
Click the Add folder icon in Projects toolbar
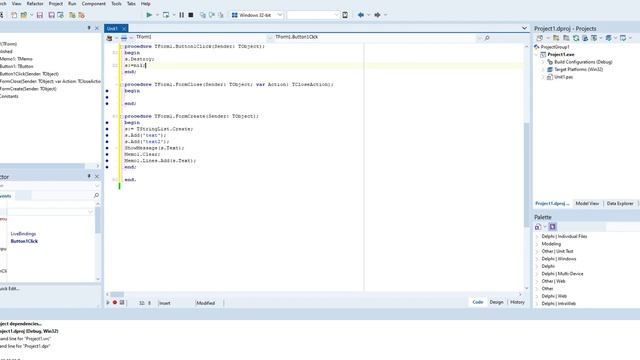coord(556,38)
